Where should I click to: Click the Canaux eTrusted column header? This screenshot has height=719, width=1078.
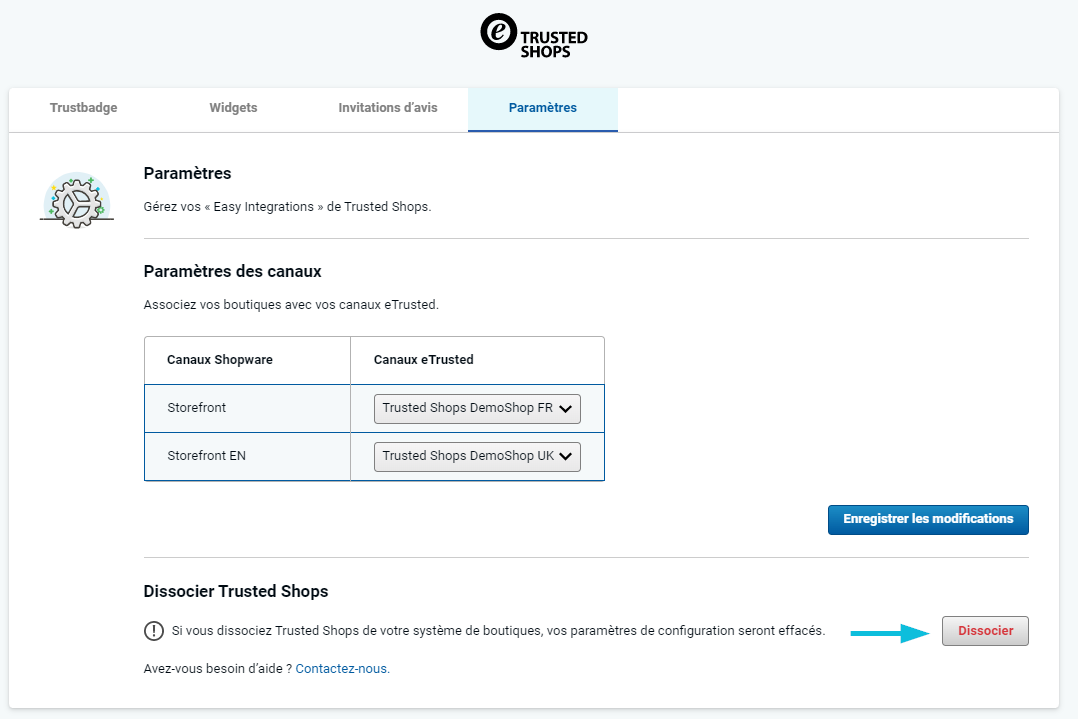pos(423,360)
